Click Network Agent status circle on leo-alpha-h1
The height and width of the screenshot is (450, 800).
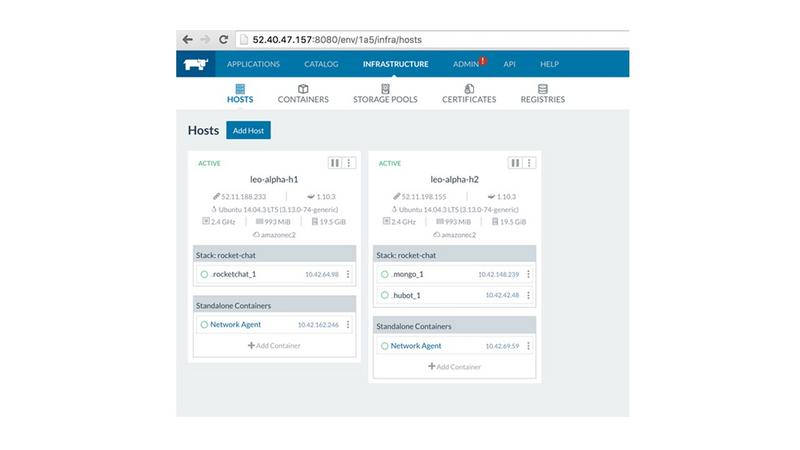coord(204,324)
